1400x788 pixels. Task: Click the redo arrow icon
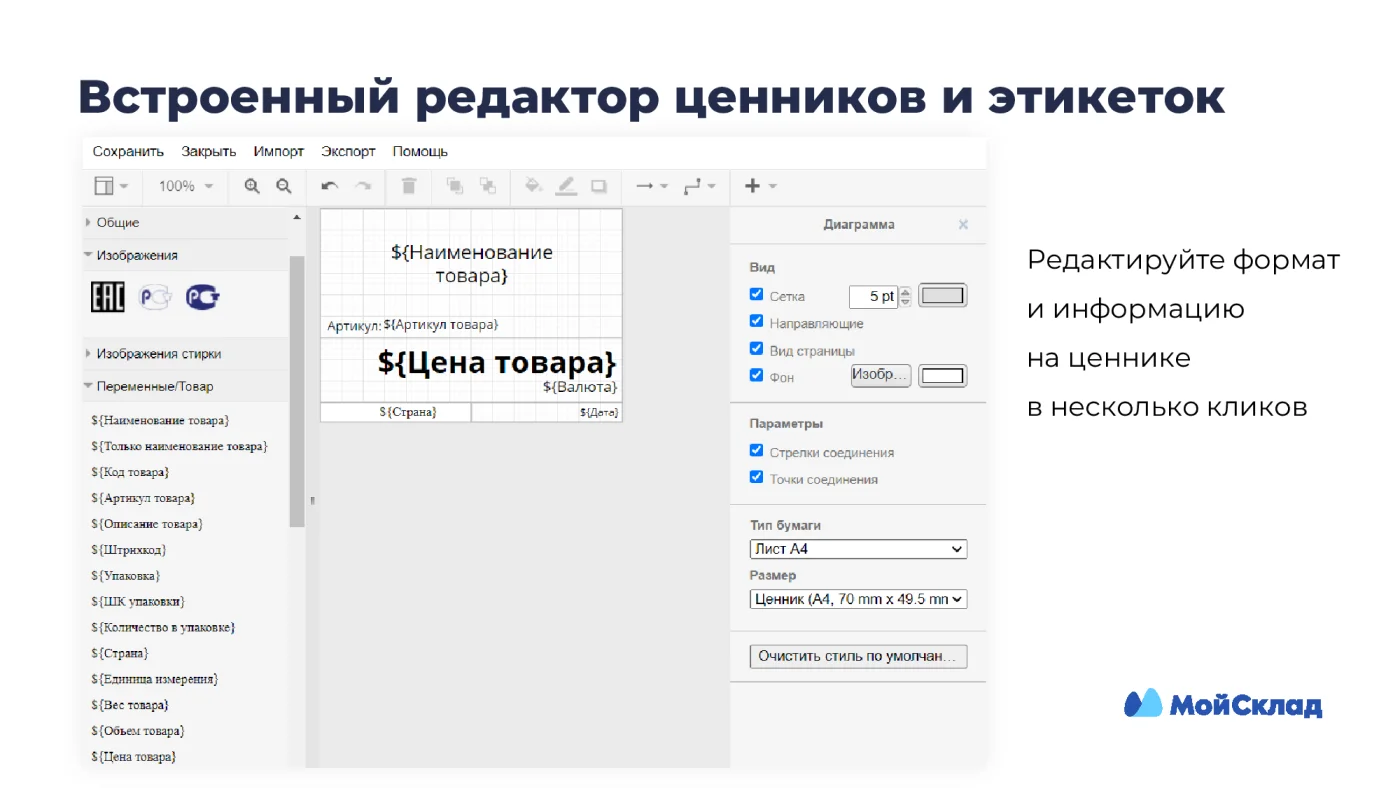tap(363, 186)
